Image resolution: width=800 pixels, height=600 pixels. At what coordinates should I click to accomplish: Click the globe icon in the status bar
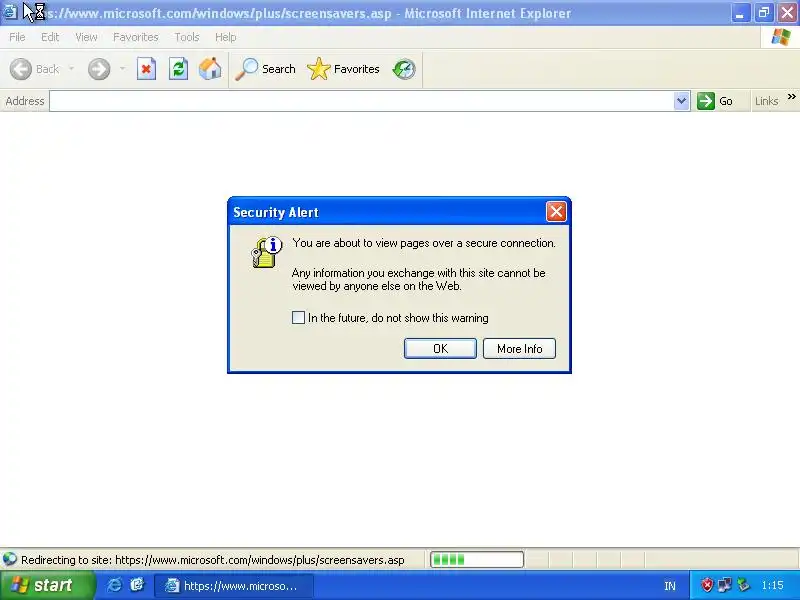(x=10, y=560)
